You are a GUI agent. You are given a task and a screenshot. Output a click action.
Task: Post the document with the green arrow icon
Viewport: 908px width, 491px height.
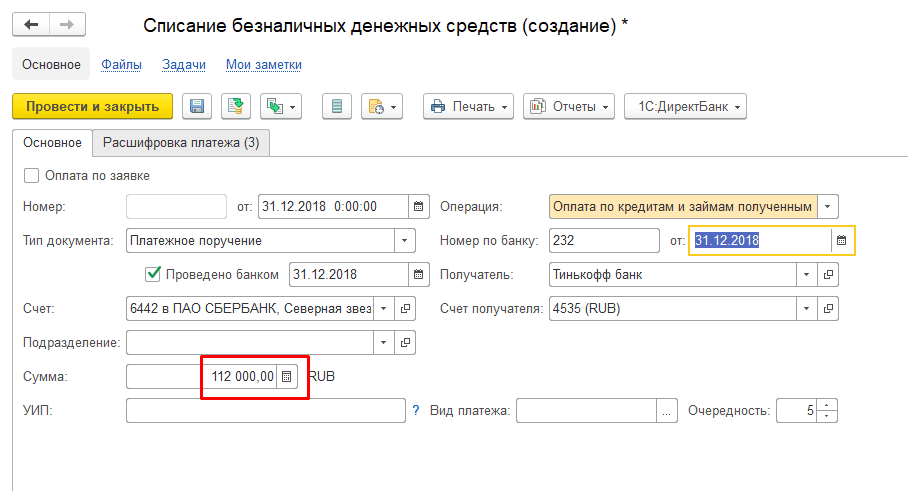point(236,107)
